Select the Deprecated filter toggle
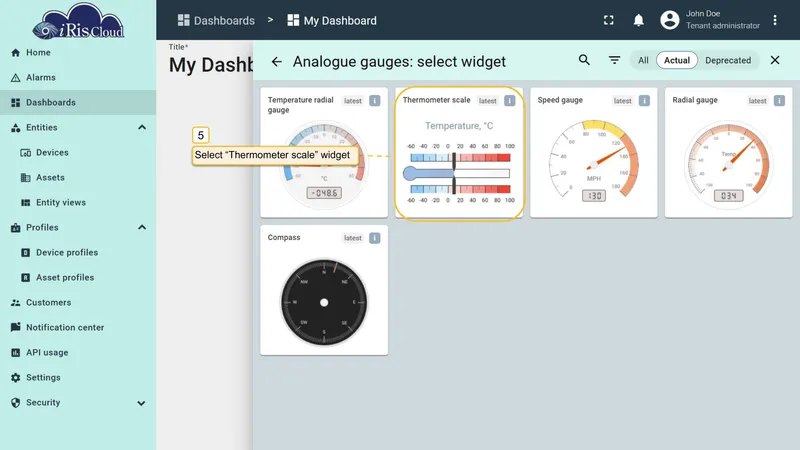This screenshot has height=450, width=800. [x=728, y=60]
